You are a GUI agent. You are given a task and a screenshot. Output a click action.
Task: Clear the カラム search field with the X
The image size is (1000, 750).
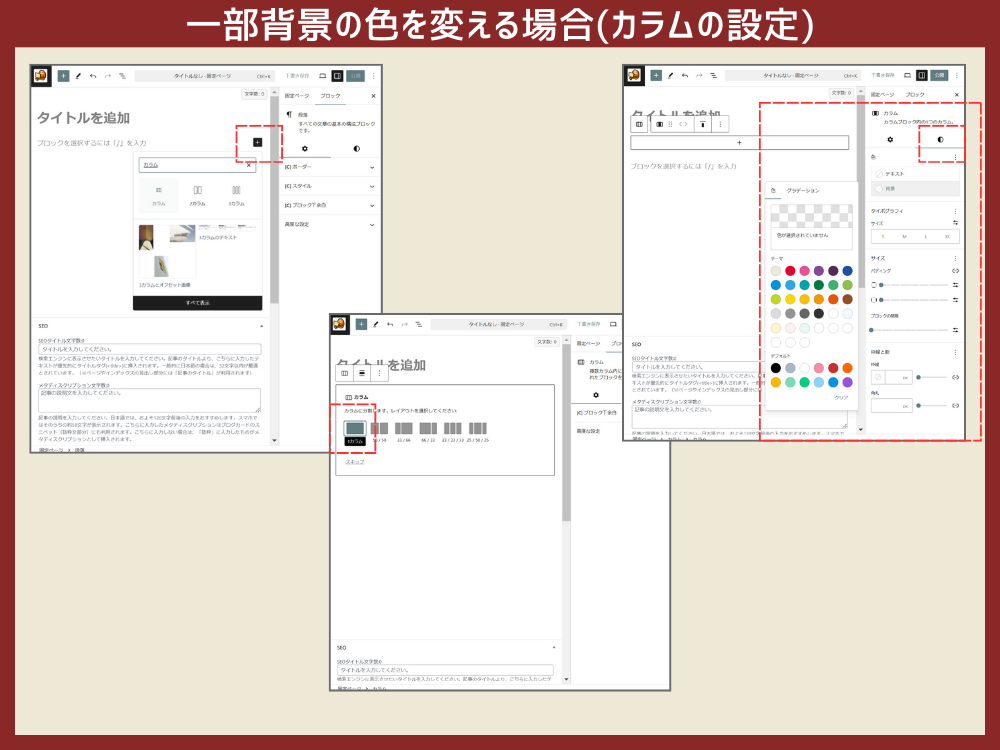249,165
